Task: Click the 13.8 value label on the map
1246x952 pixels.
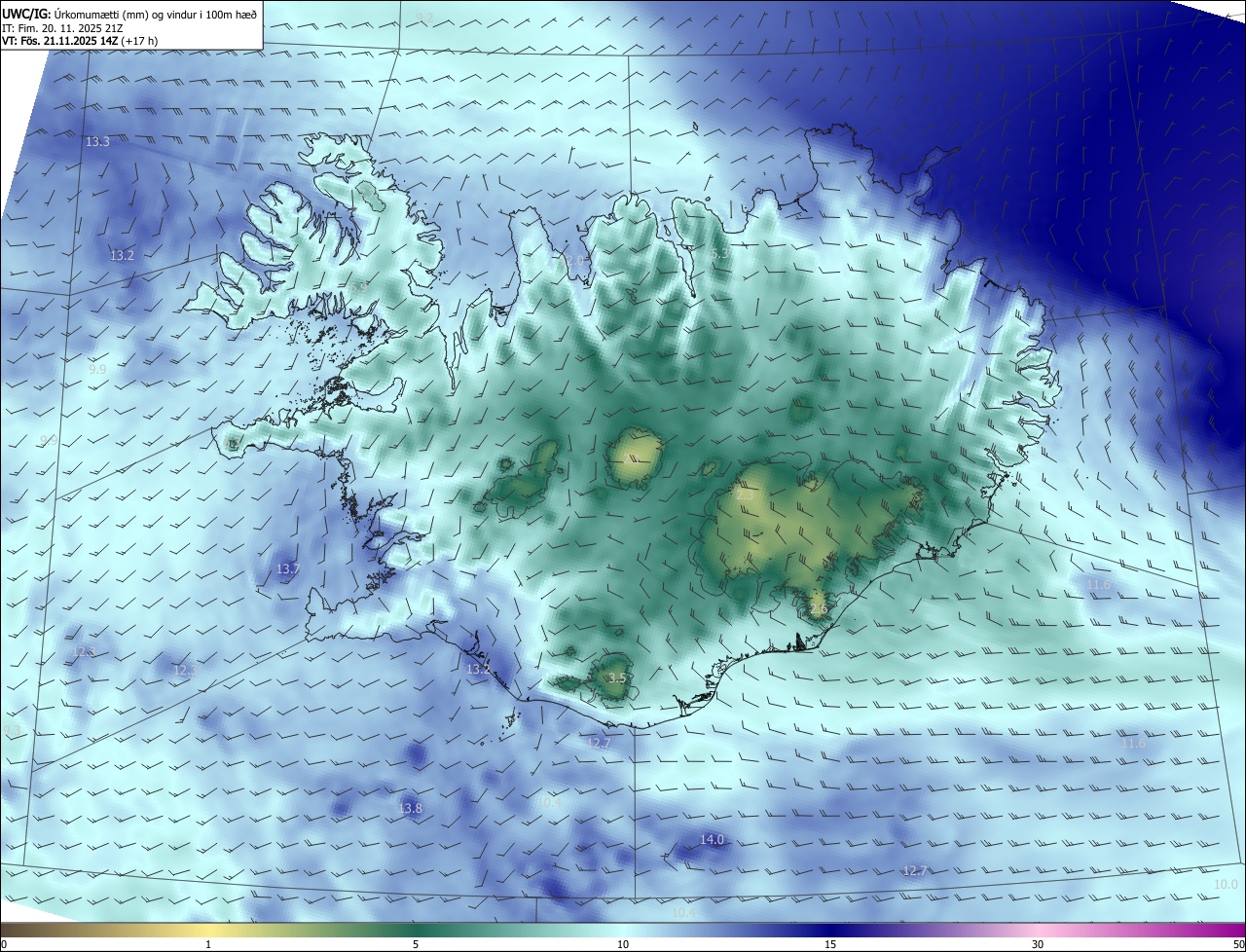Action: pos(411,808)
